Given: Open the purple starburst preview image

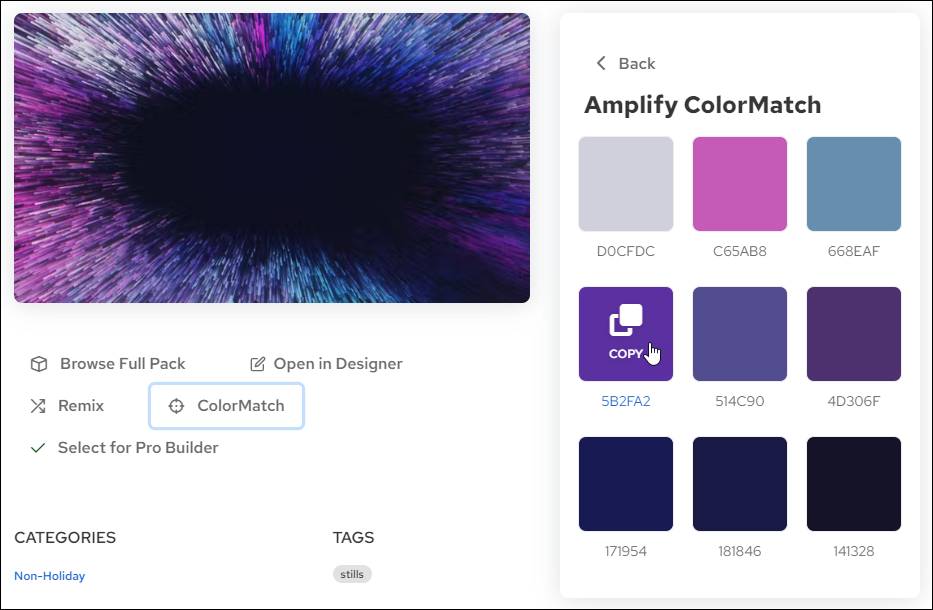Looking at the screenshot, I should tap(272, 158).
